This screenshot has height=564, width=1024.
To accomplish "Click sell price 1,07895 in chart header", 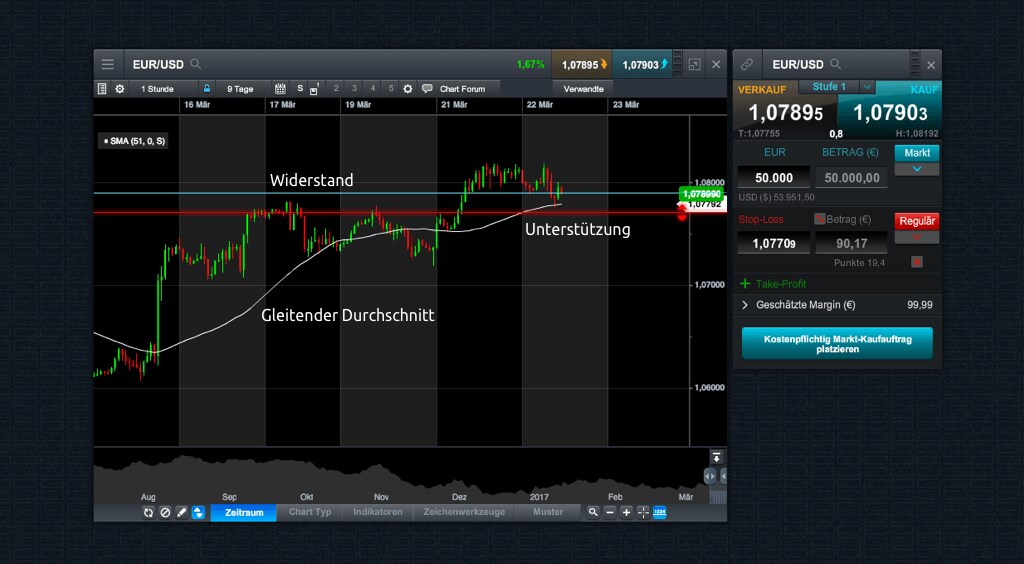I will coord(582,65).
